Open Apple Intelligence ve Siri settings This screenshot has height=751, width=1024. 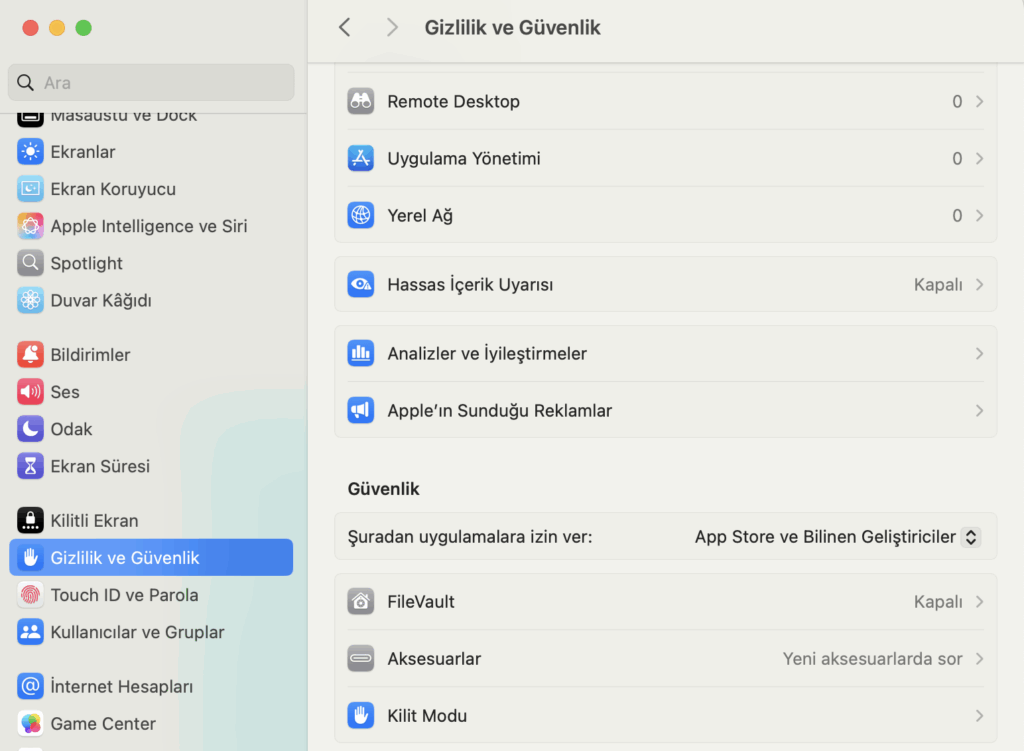click(x=148, y=226)
